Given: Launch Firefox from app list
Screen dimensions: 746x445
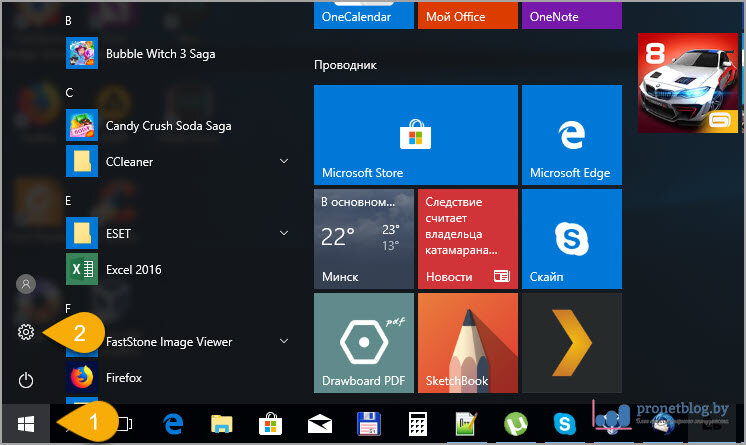Looking at the screenshot, I should pyautogui.click(x=178, y=377).
